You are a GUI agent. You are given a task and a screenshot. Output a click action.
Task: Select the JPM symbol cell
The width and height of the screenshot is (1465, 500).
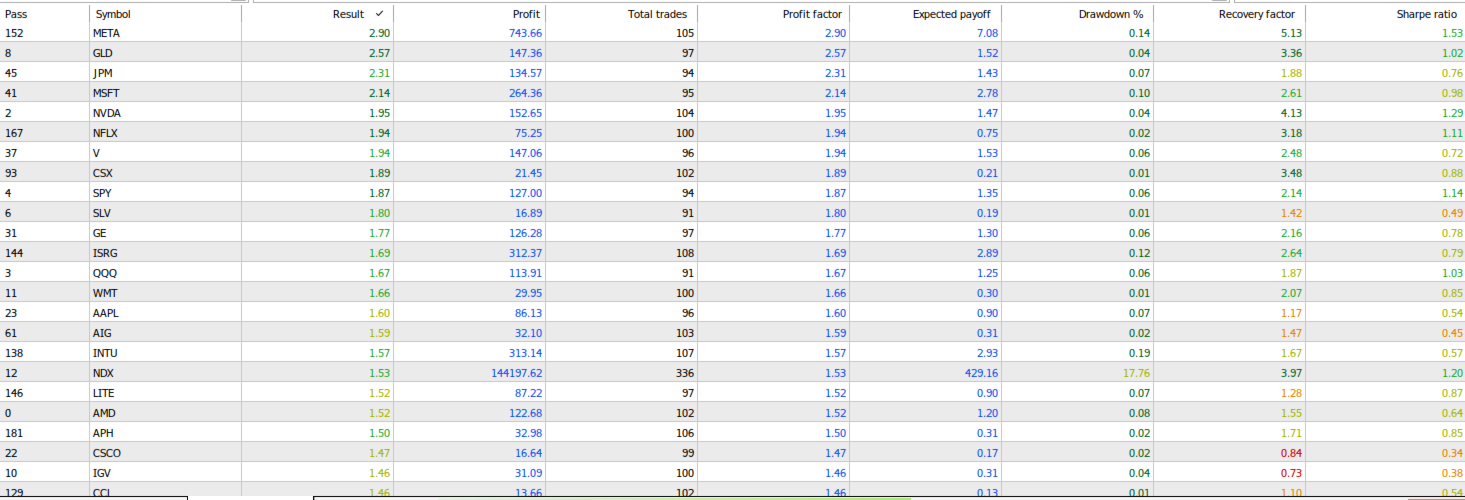(165, 73)
